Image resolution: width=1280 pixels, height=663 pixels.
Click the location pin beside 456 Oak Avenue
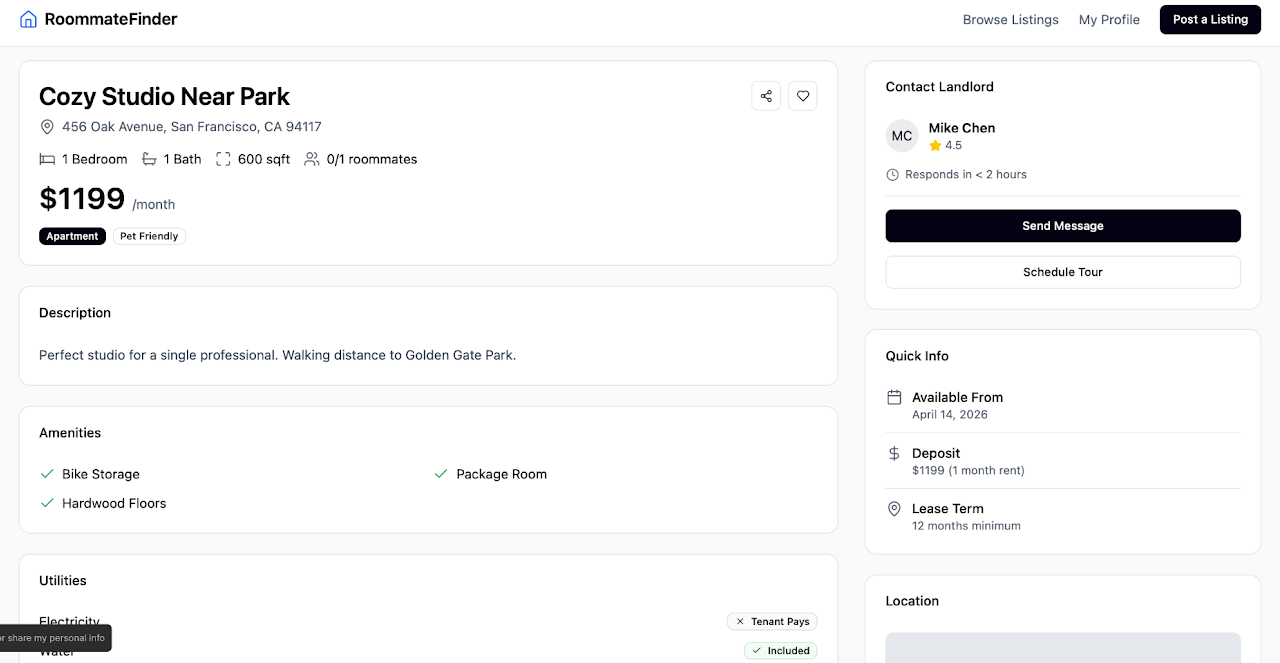coord(47,127)
